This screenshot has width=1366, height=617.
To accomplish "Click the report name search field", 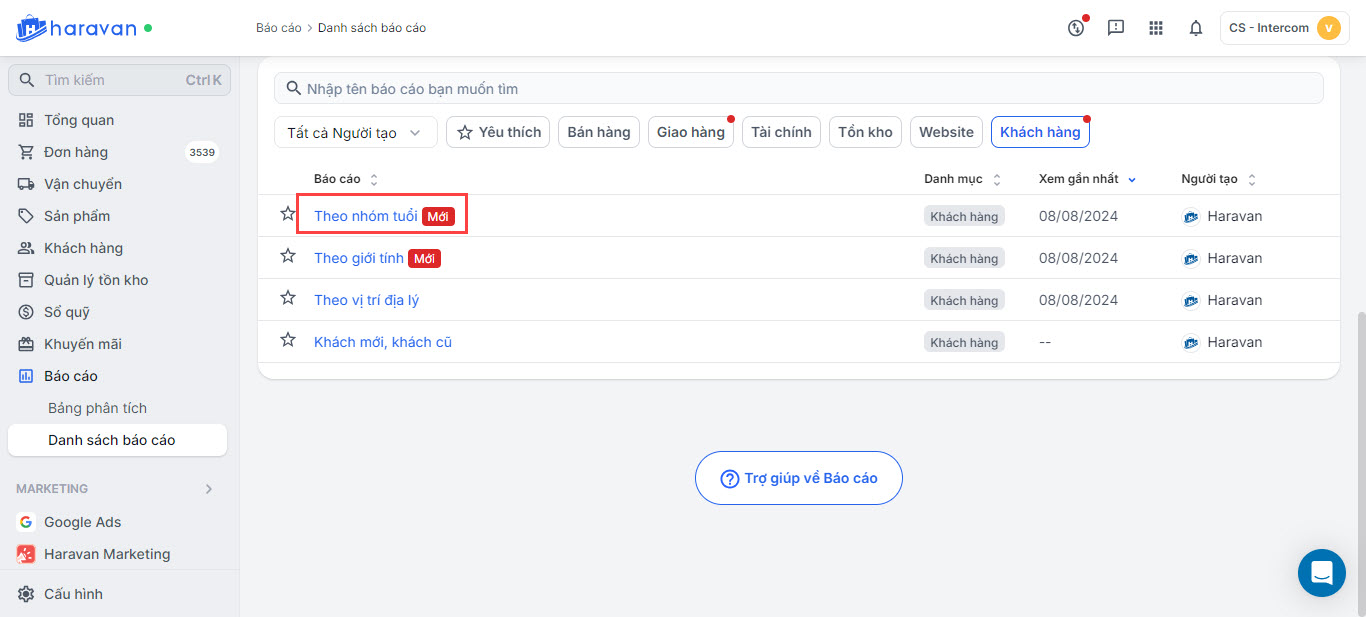I will tap(799, 89).
